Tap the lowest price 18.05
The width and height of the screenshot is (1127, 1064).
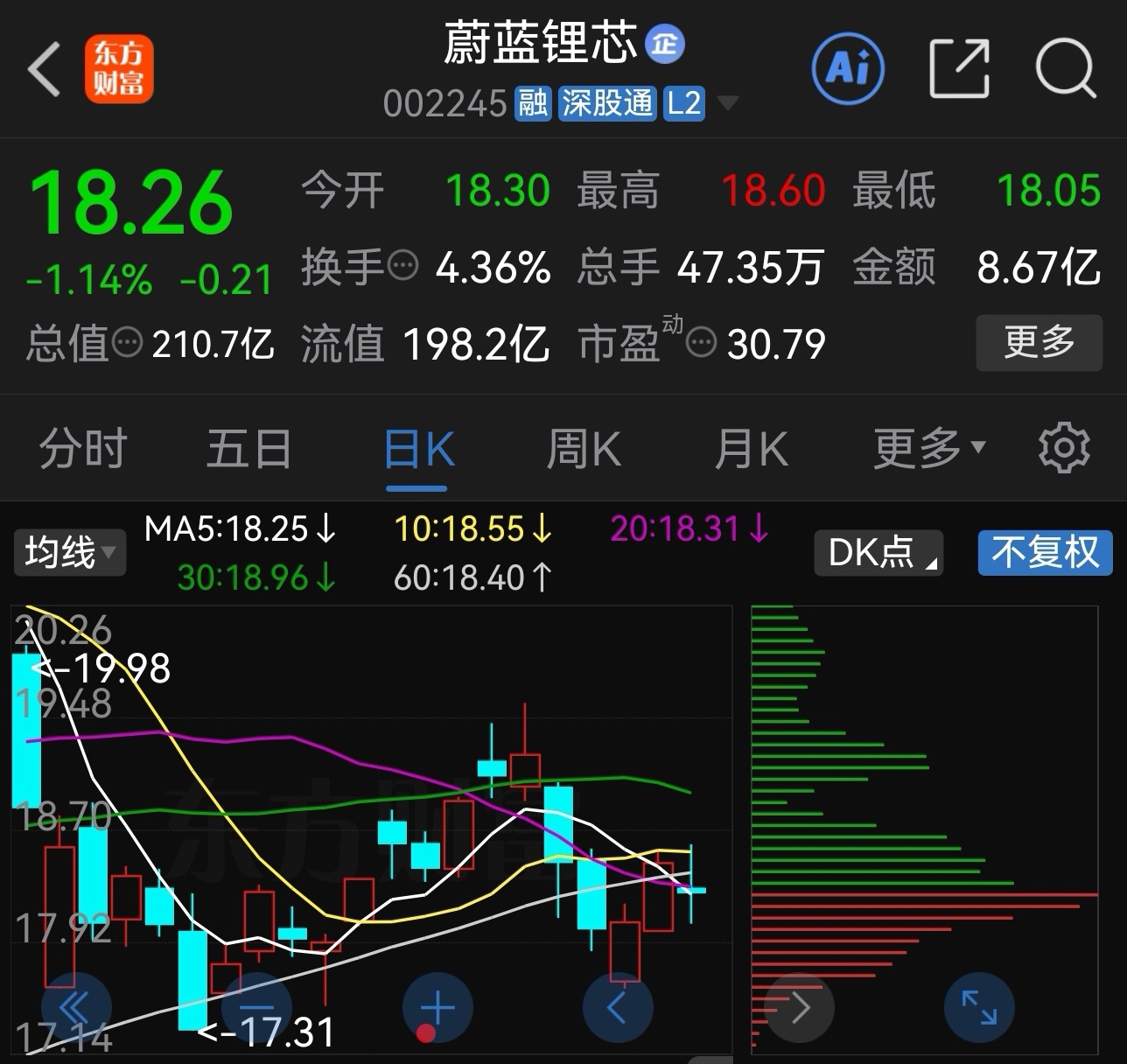point(1049,191)
